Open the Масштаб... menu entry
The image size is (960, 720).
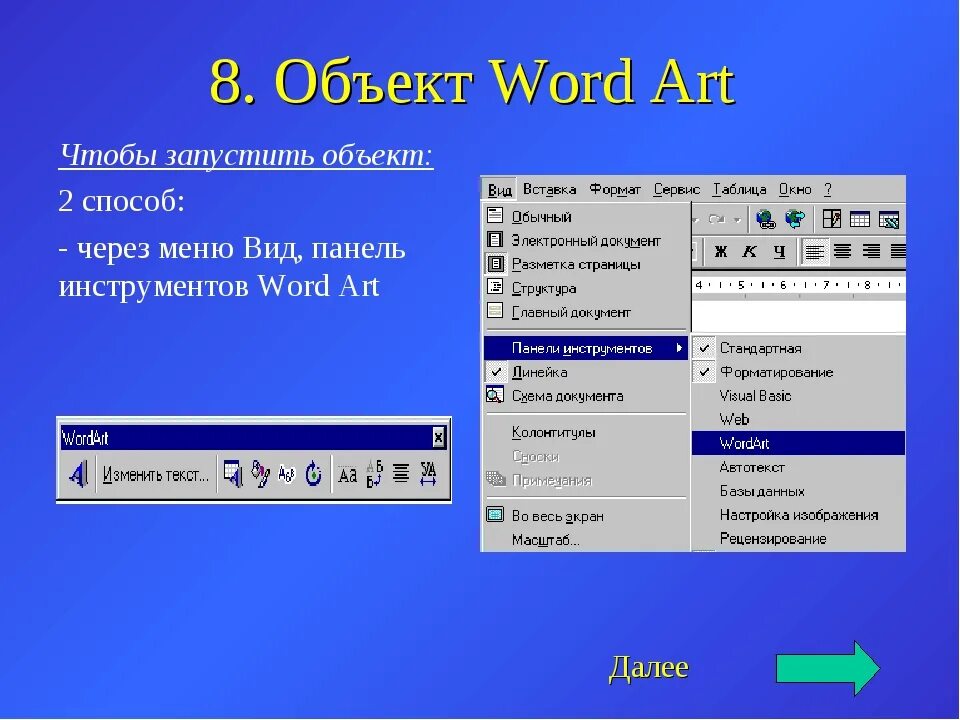point(586,540)
